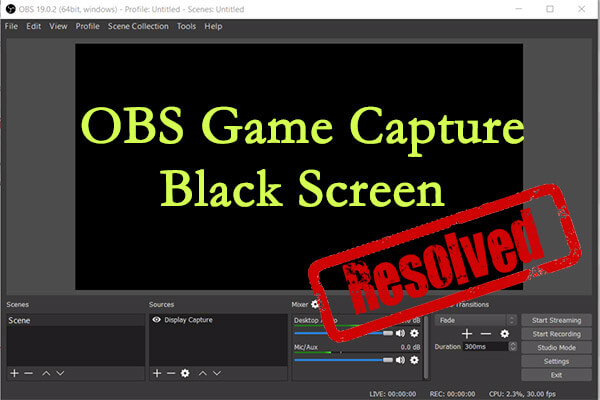Viewport: 600px width, 400px height.
Task: Open the View menu
Action: pyautogui.click(x=58, y=26)
